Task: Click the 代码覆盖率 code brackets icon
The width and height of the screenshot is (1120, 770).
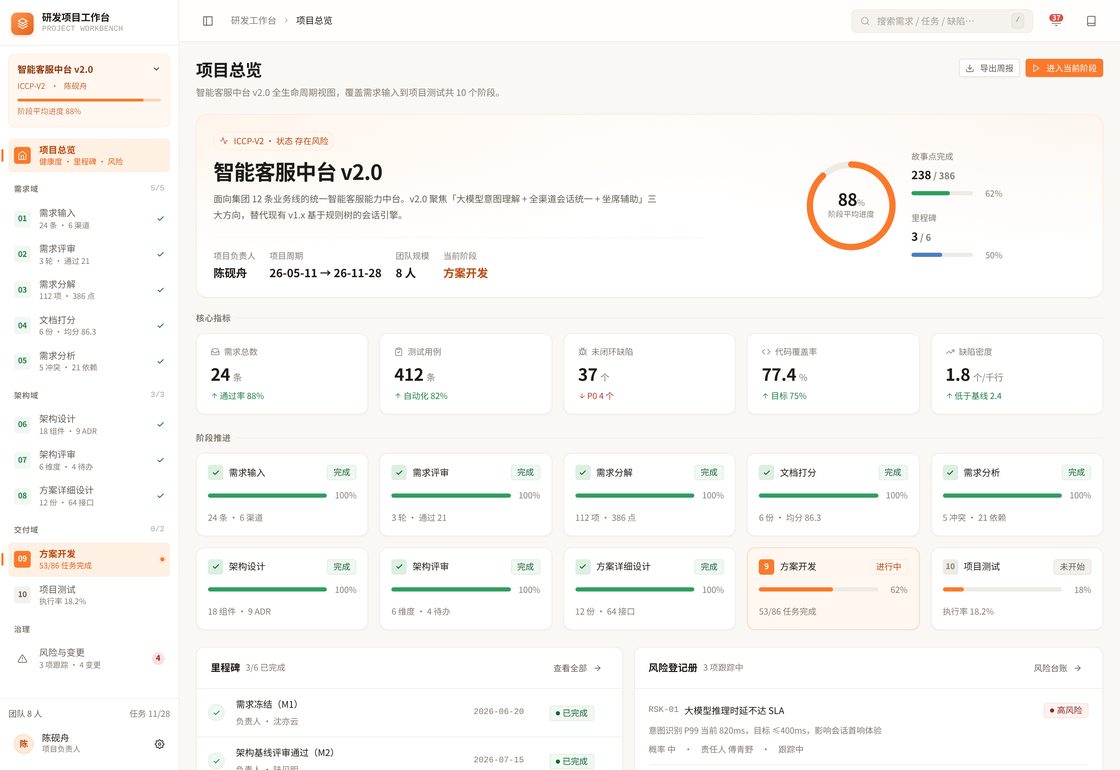Action: click(766, 351)
